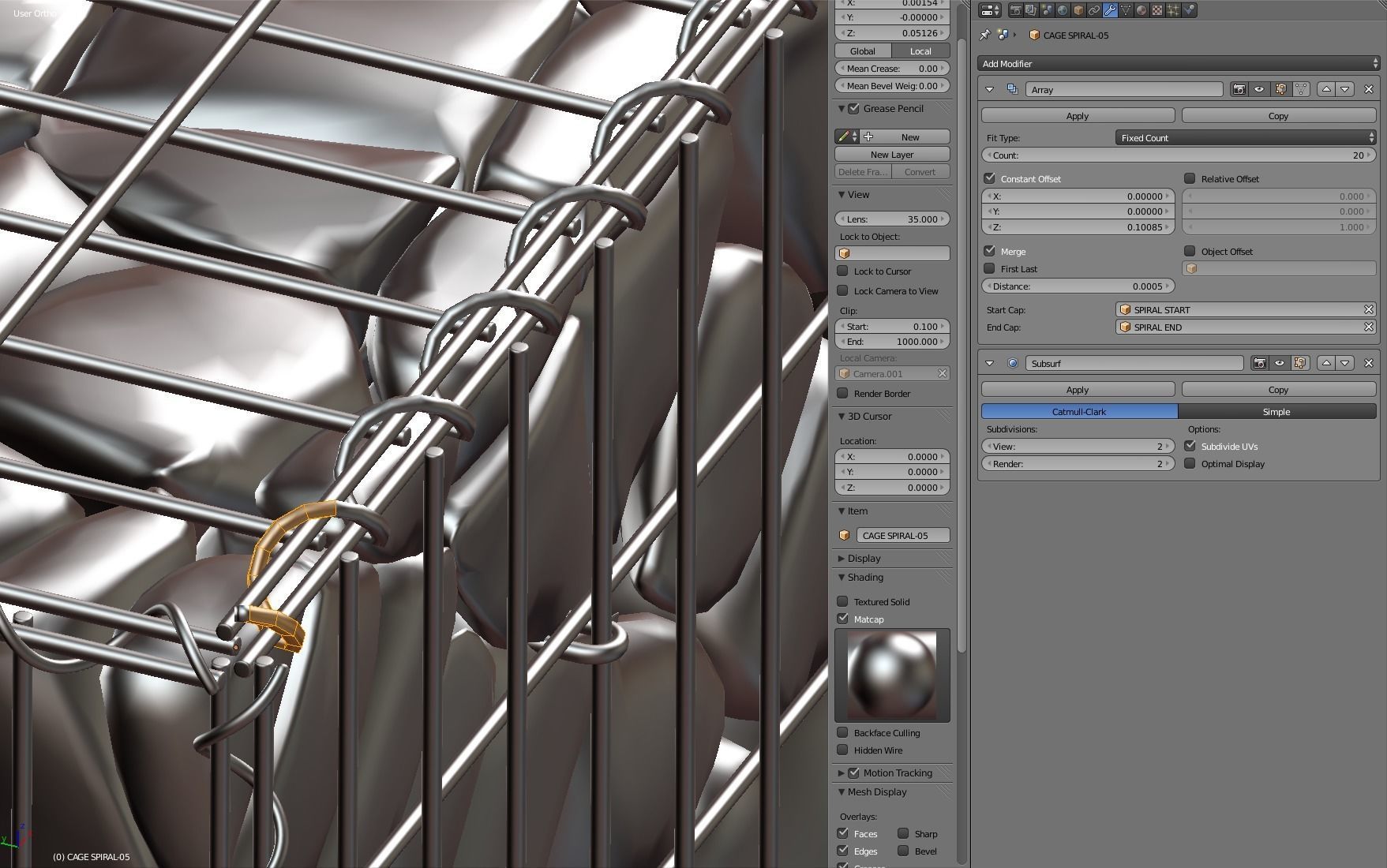Toggle the Merge checkbox

(989, 251)
